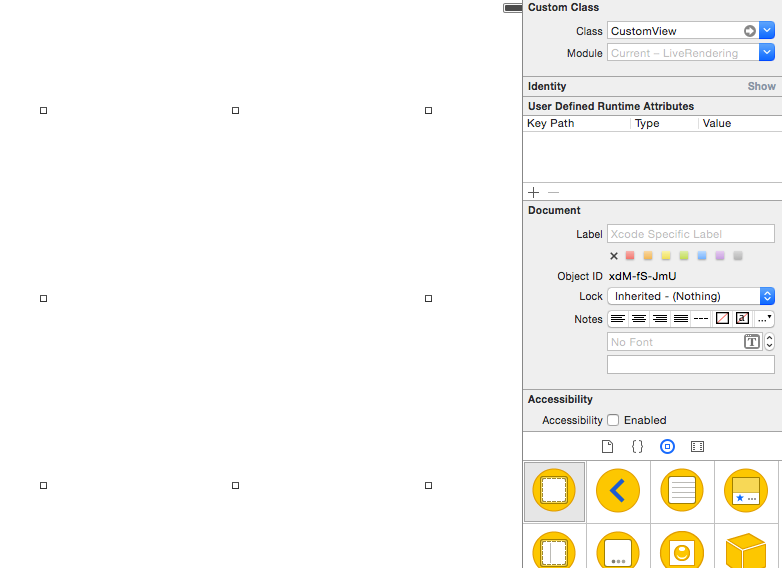Viewport: 782px width, 568px height.
Task: Switch to Media library tab
Action: (x=697, y=446)
